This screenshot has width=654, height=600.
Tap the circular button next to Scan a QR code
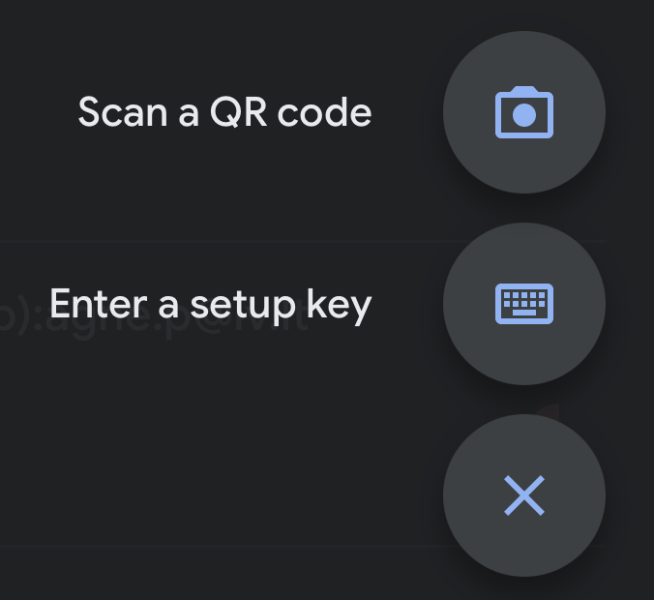(524, 112)
